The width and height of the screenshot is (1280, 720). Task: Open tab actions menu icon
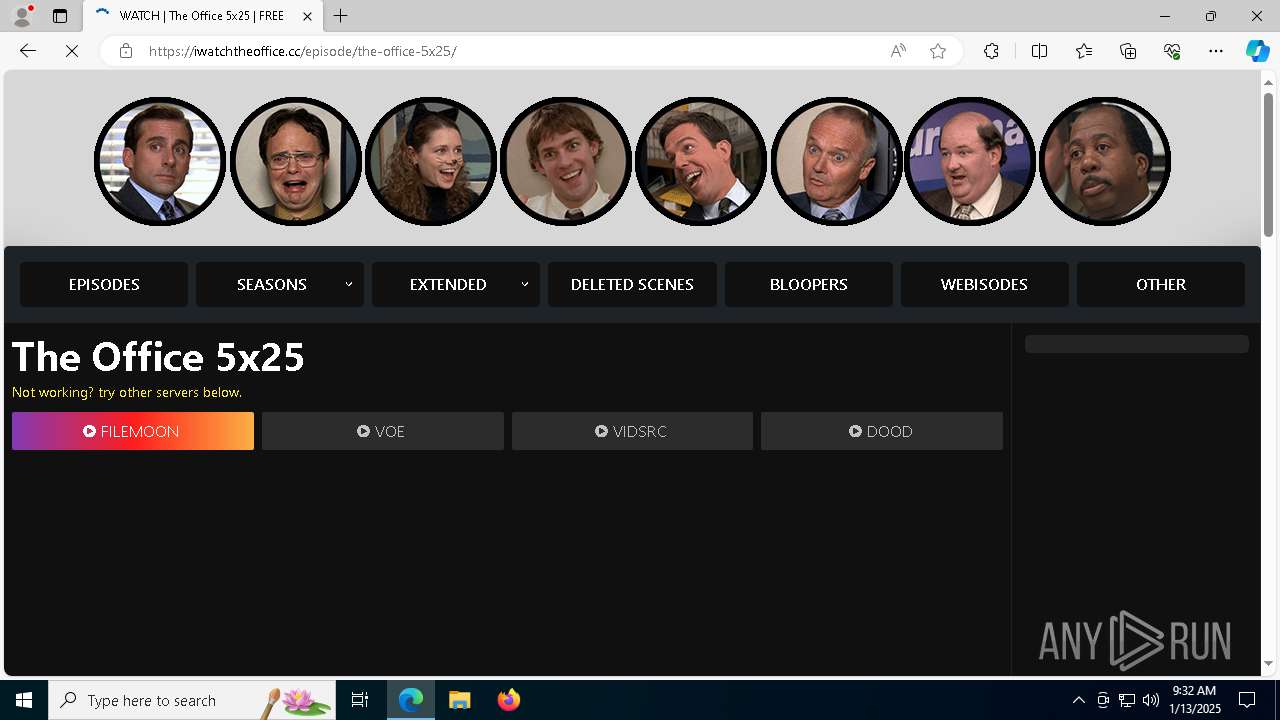[x=60, y=16]
